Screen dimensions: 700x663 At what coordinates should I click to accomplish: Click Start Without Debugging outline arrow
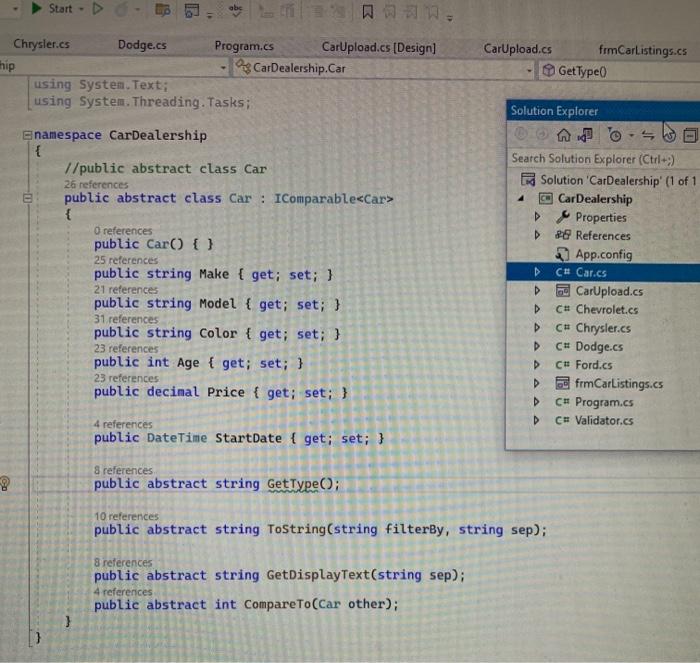pyautogui.click(x=97, y=8)
